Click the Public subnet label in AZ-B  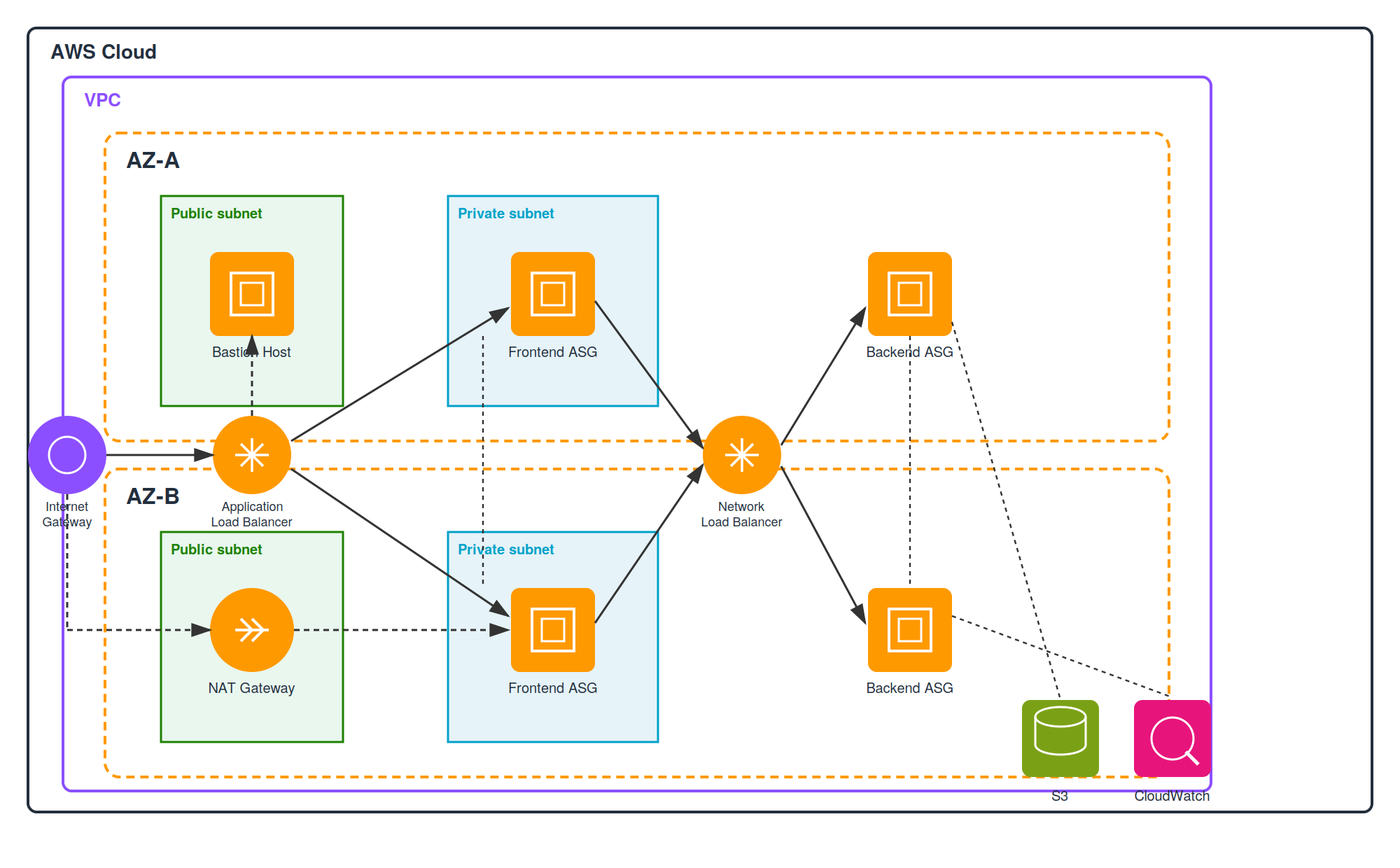[x=216, y=549]
